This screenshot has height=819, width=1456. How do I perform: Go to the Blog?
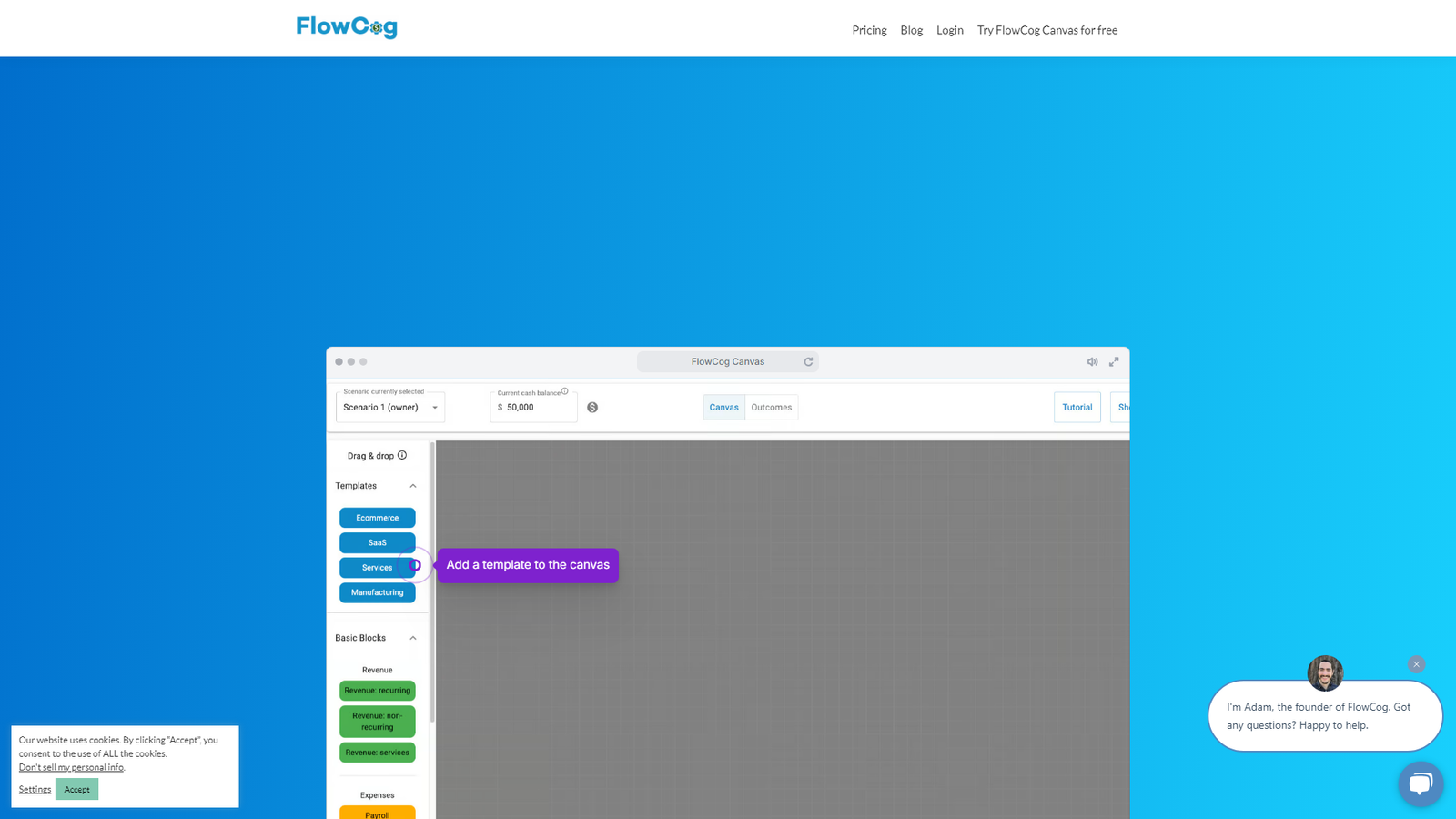pyautogui.click(x=912, y=30)
